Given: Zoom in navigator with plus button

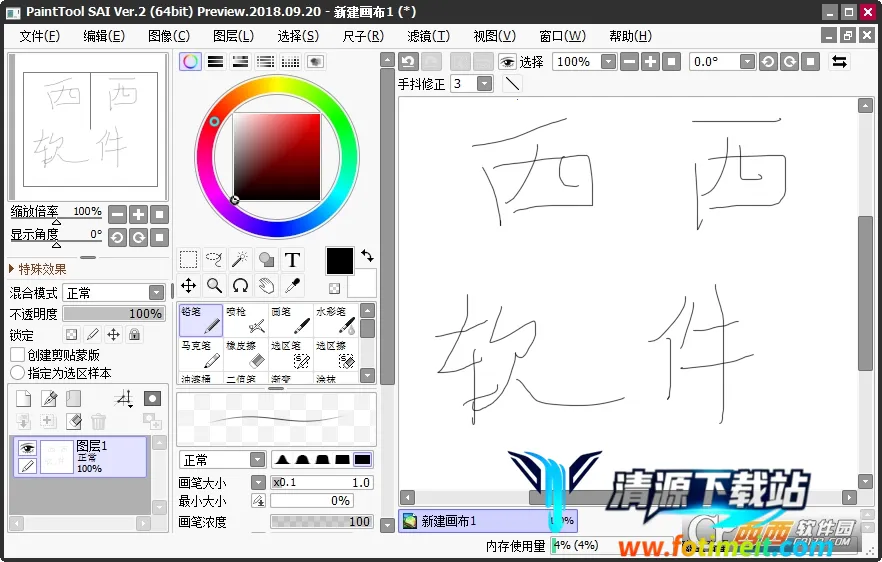Looking at the screenshot, I should (x=138, y=214).
